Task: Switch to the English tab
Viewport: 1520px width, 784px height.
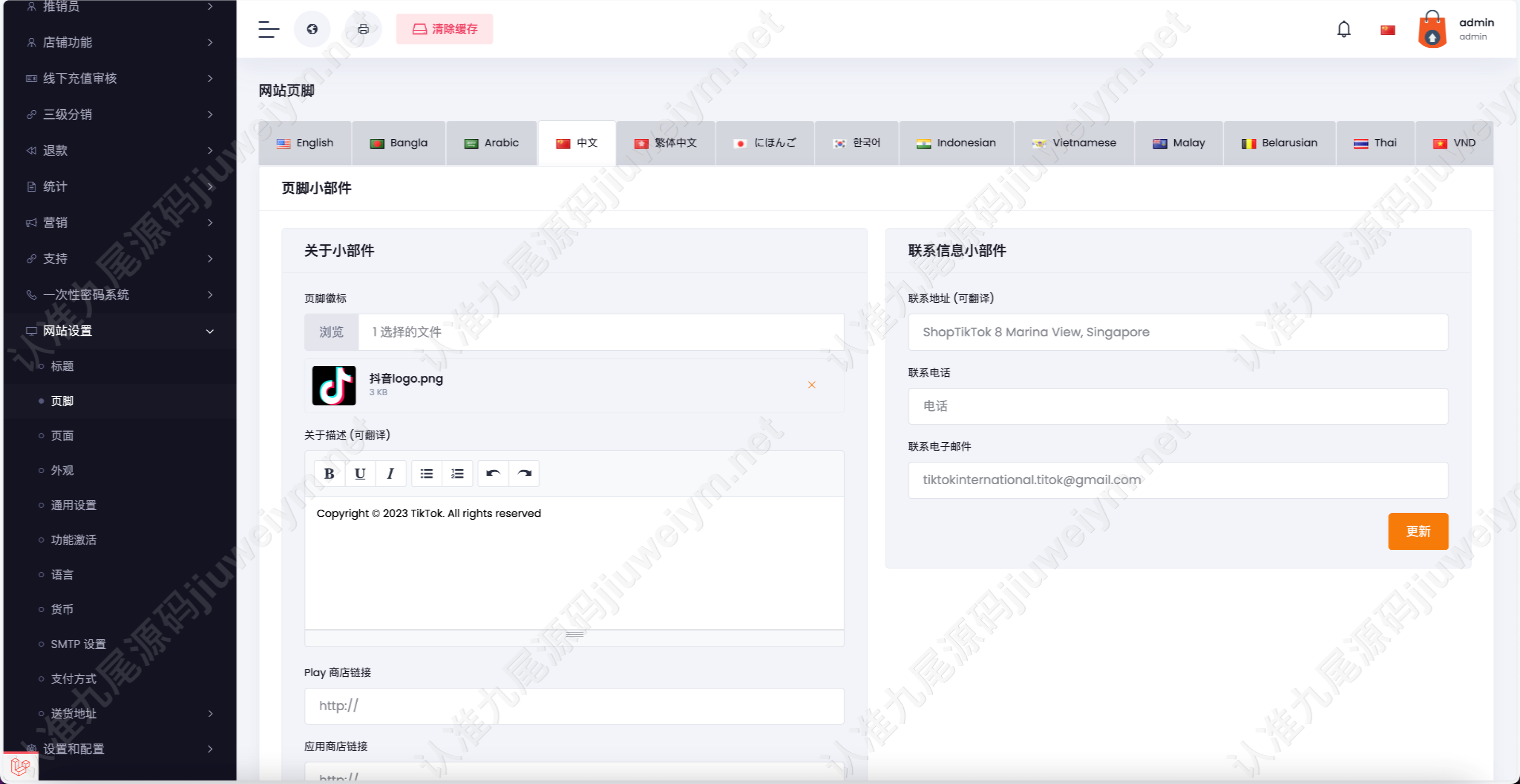Action: click(x=305, y=143)
